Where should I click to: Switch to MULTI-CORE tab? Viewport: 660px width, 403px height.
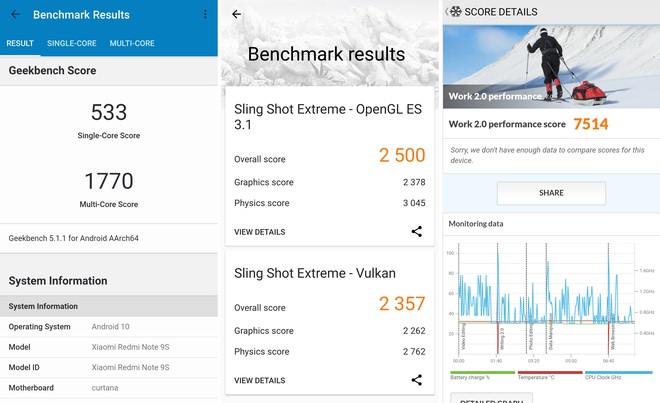click(x=132, y=43)
